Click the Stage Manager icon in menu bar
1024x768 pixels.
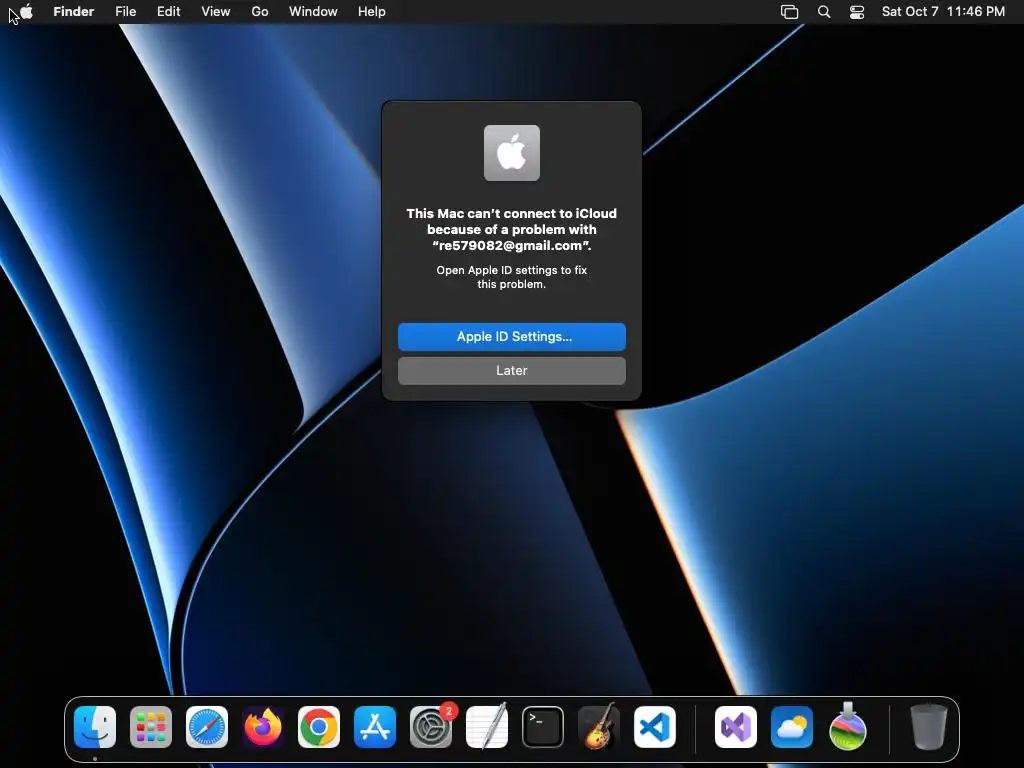(x=790, y=12)
